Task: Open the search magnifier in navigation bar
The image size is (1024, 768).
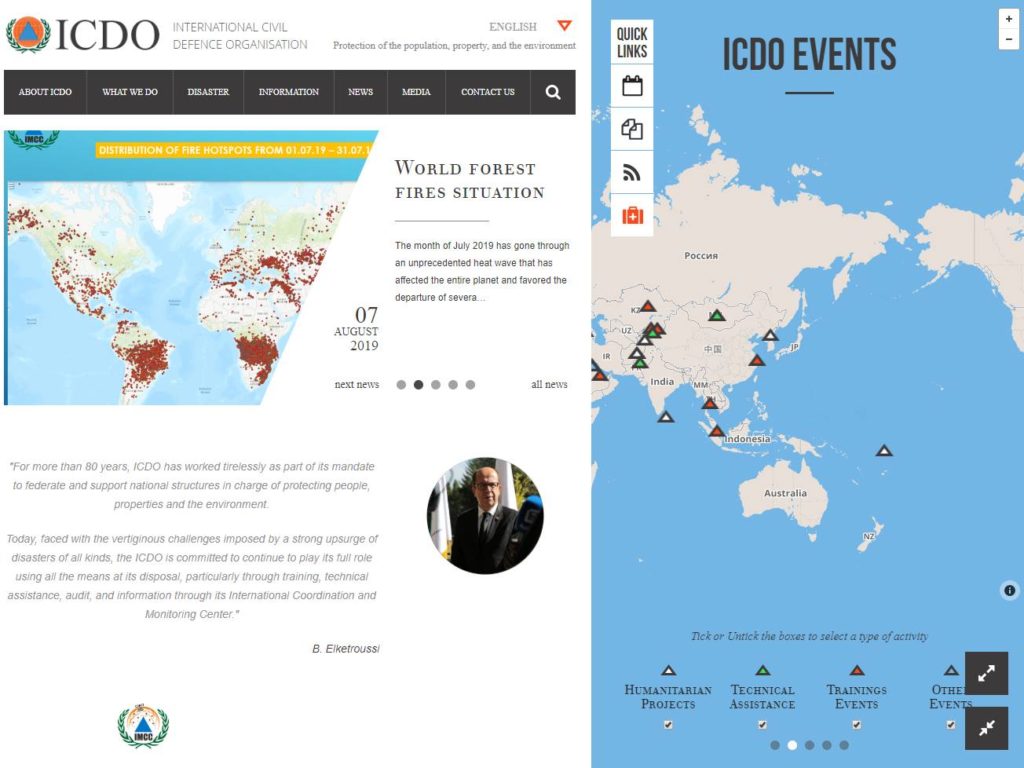Action: [x=552, y=92]
